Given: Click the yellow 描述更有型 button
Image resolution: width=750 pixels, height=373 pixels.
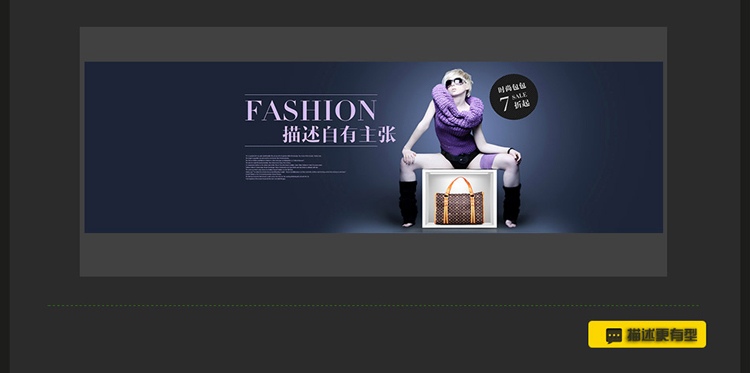Looking at the screenshot, I should (647, 334).
